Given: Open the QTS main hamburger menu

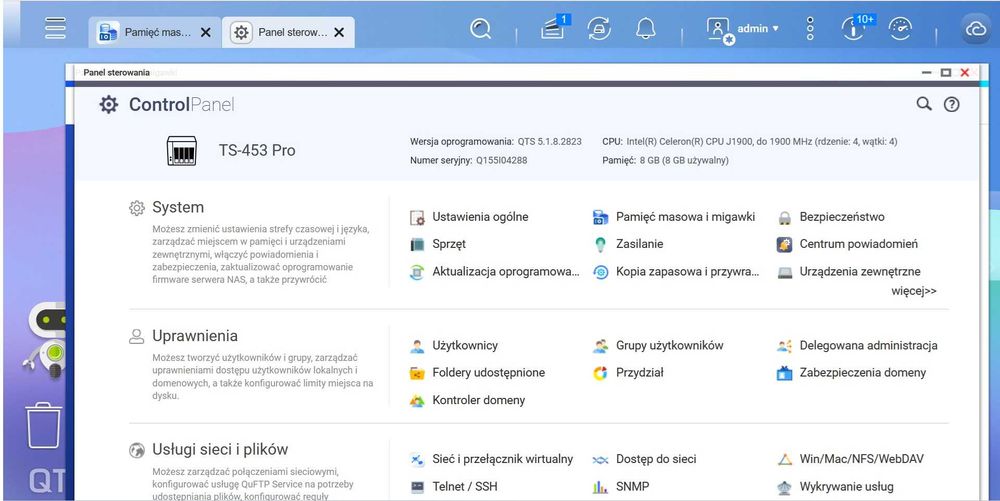Looking at the screenshot, I should tap(55, 28).
